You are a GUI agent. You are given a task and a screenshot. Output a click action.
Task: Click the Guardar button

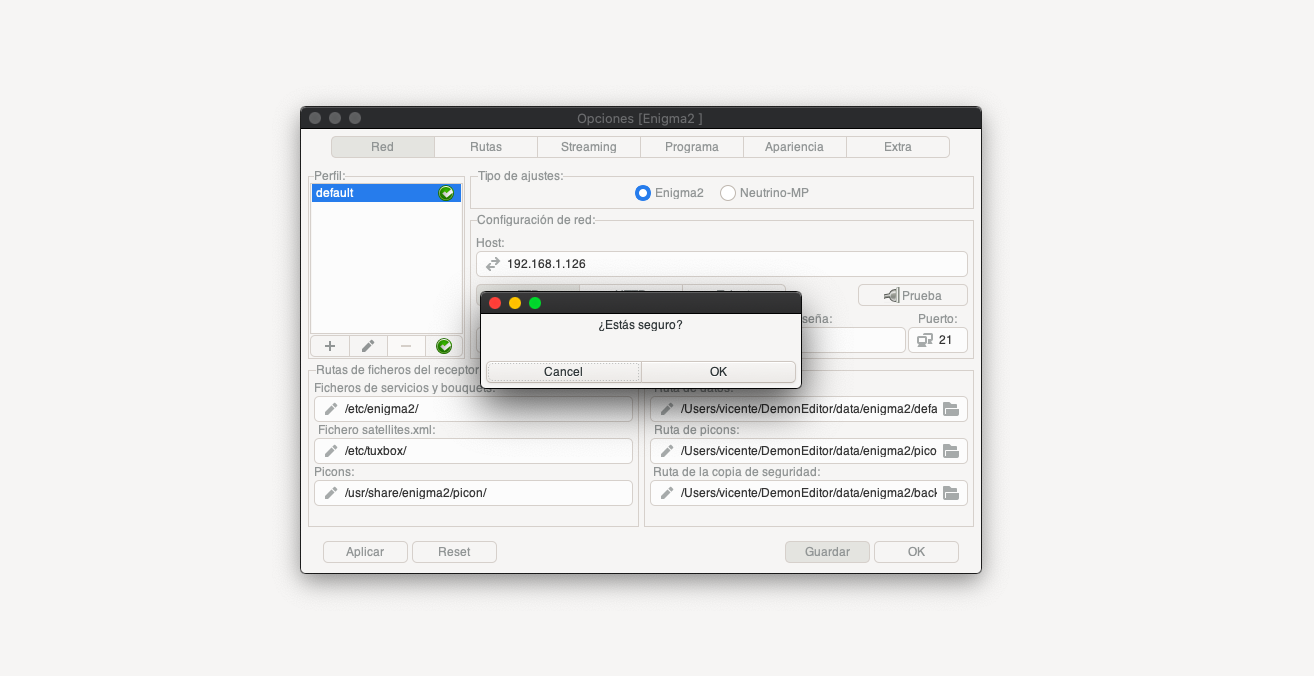[x=827, y=552]
